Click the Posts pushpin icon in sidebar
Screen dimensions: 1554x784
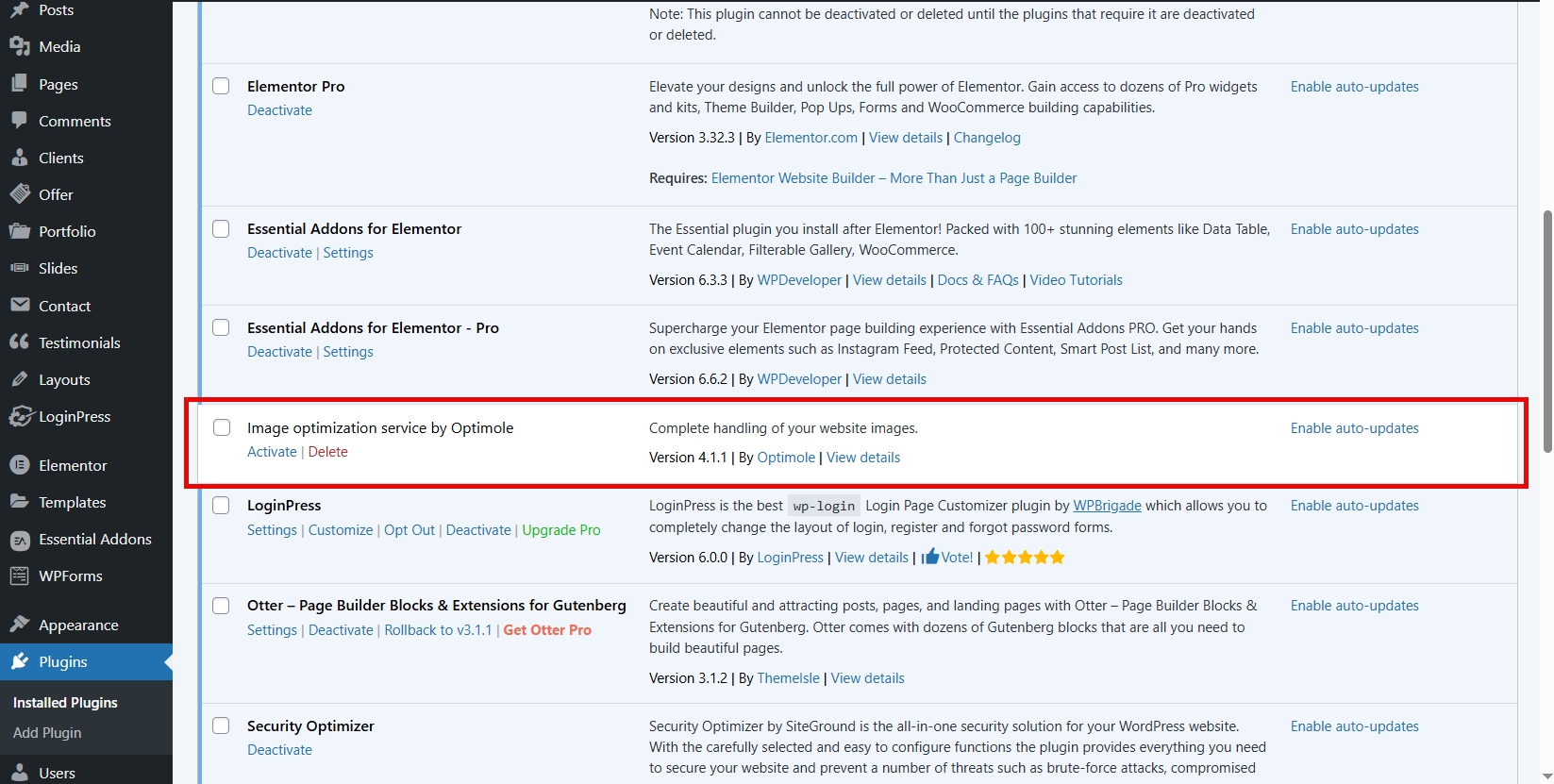coord(20,9)
